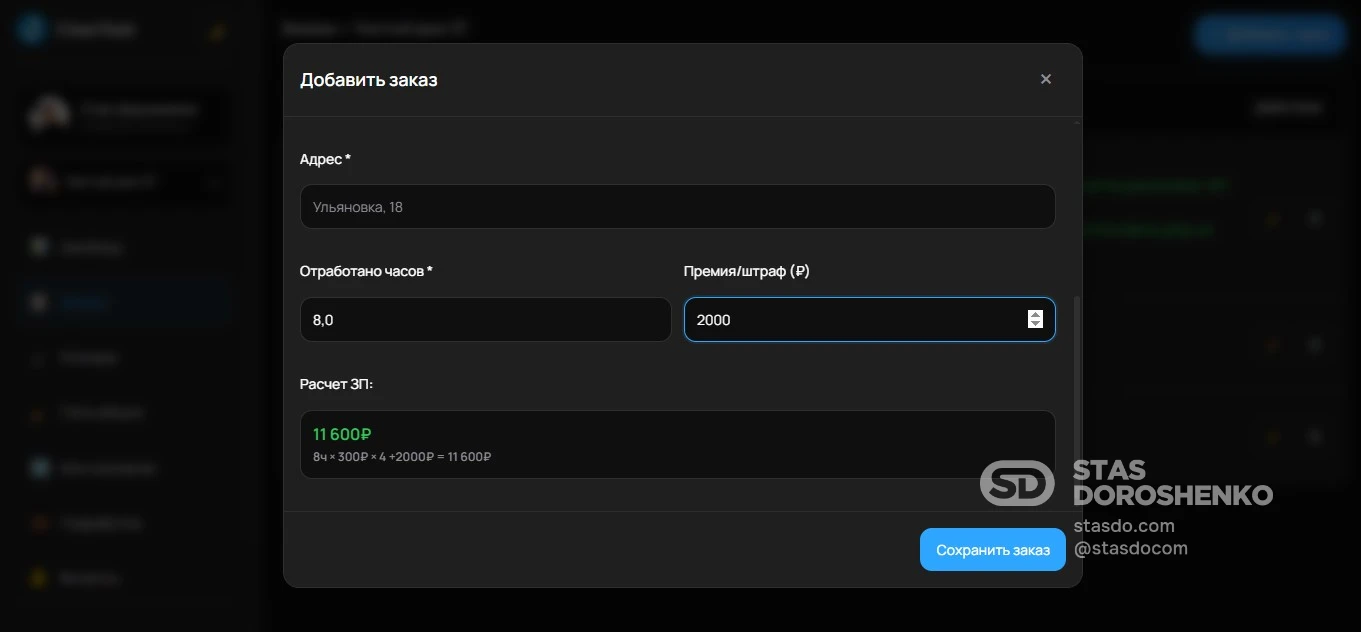The image size is (1361, 632).
Task: Click the Адрес input field
Action: [677, 206]
